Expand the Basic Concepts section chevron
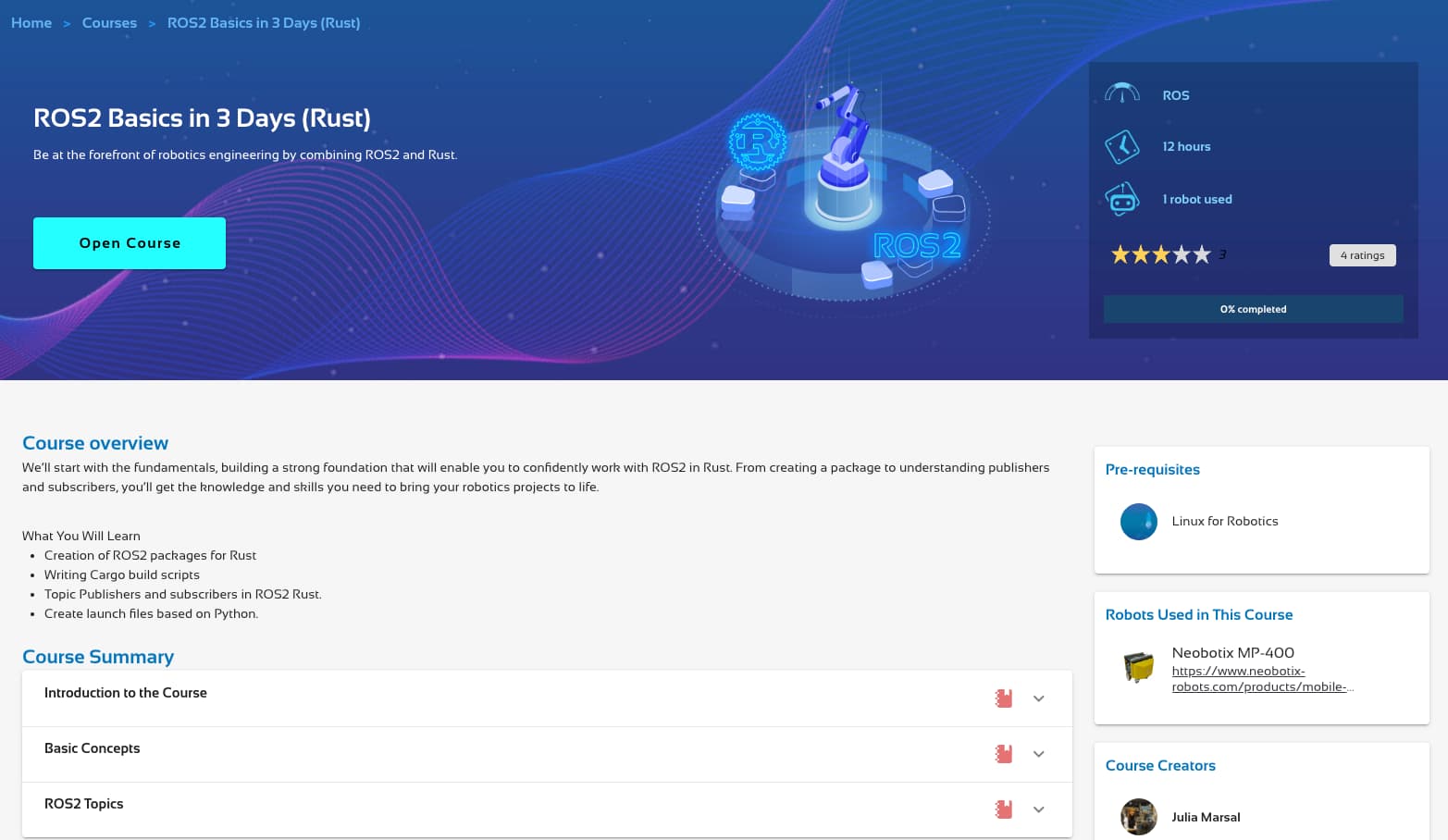The image size is (1448, 840). click(1039, 754)
